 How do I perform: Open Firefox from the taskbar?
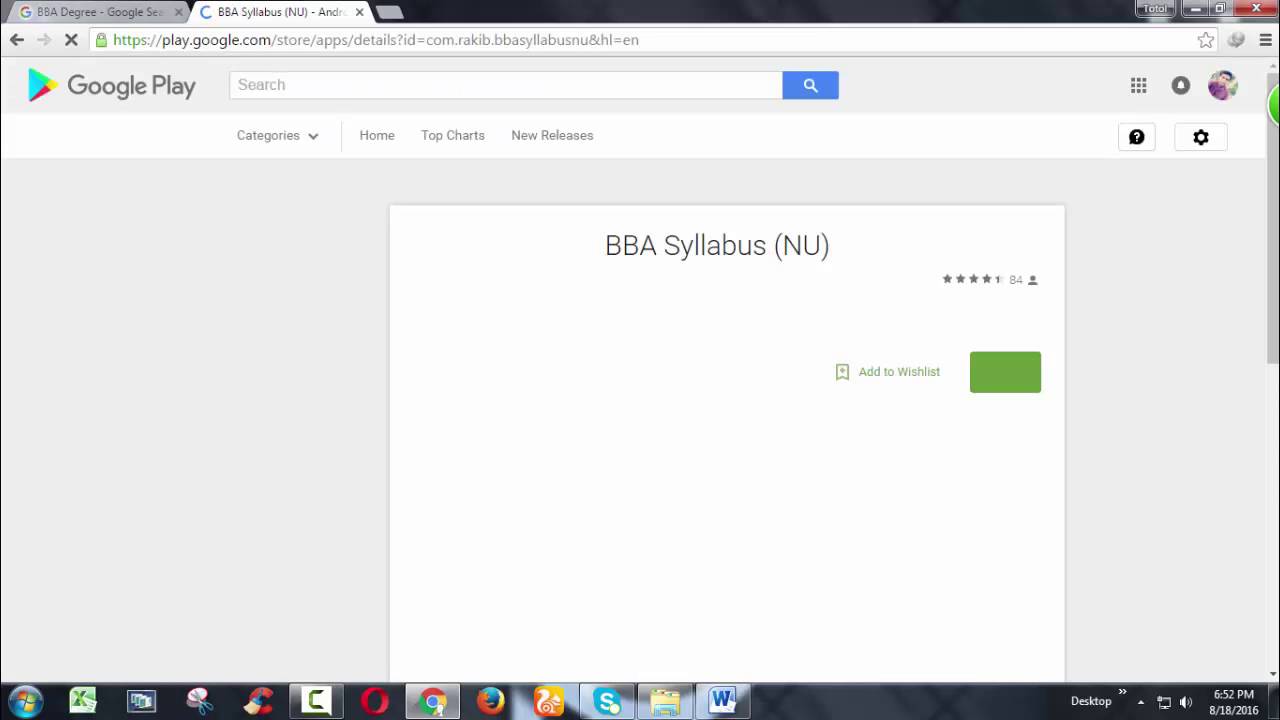tap(491, 701)
